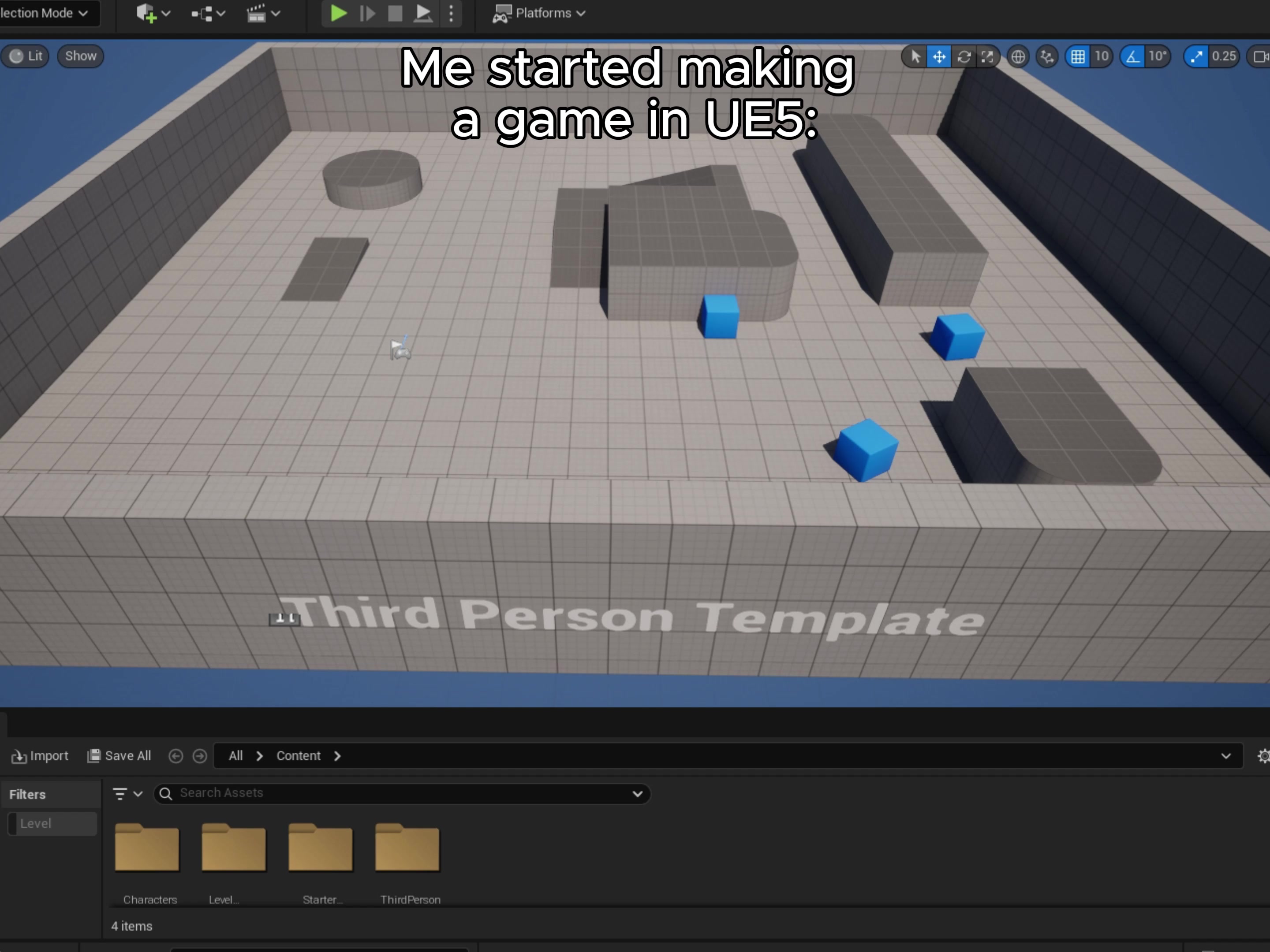
Task: Navigate to the Content breadcrumb
Action: point(299,756)
